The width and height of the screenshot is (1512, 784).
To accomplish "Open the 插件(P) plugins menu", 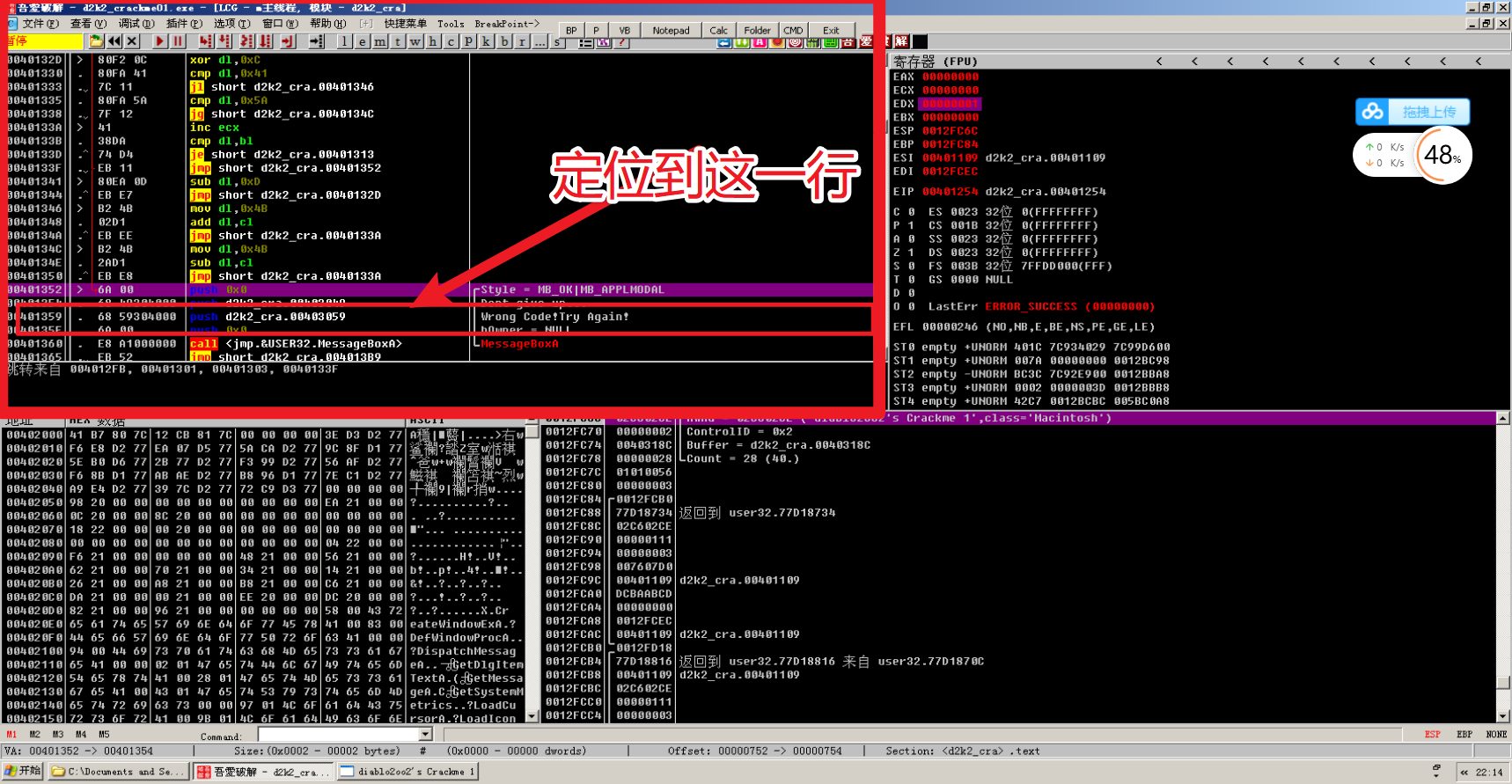I will coord(183,24).
